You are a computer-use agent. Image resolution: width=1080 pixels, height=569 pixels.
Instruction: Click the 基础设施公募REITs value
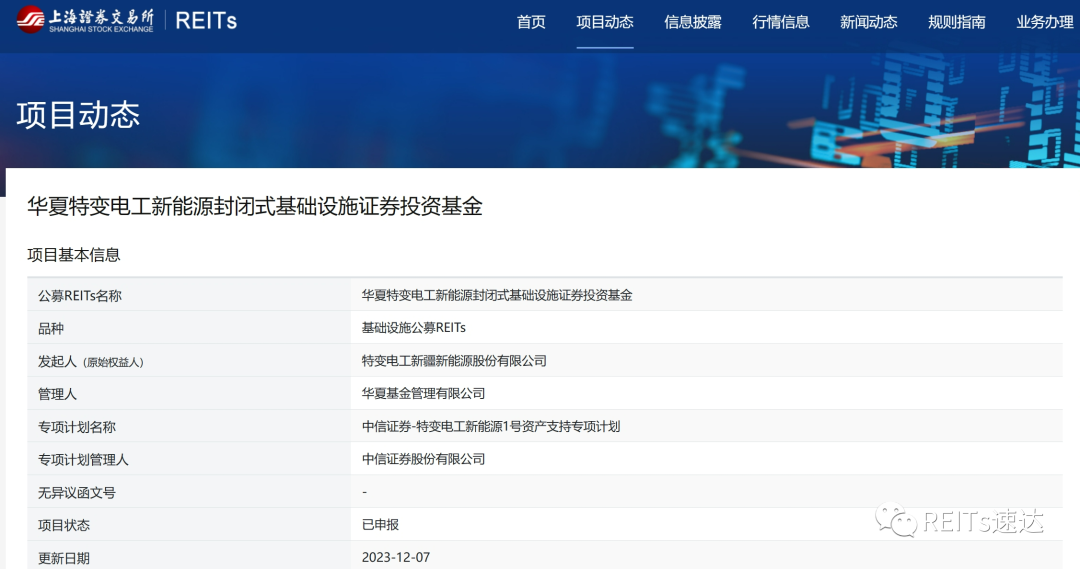pyautogui.click(x=414, y=328)
